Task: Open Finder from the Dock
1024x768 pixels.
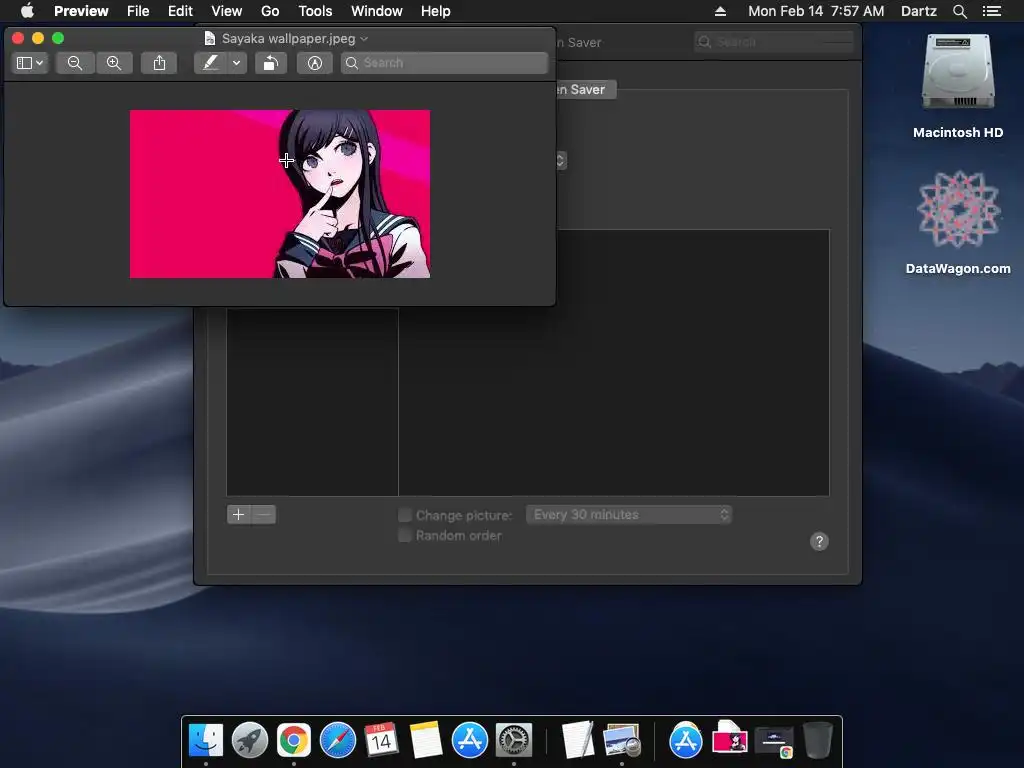Action: 206,740
